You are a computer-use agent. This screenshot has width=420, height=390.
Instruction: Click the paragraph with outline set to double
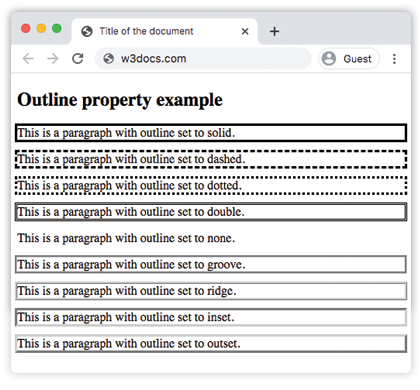211,212
